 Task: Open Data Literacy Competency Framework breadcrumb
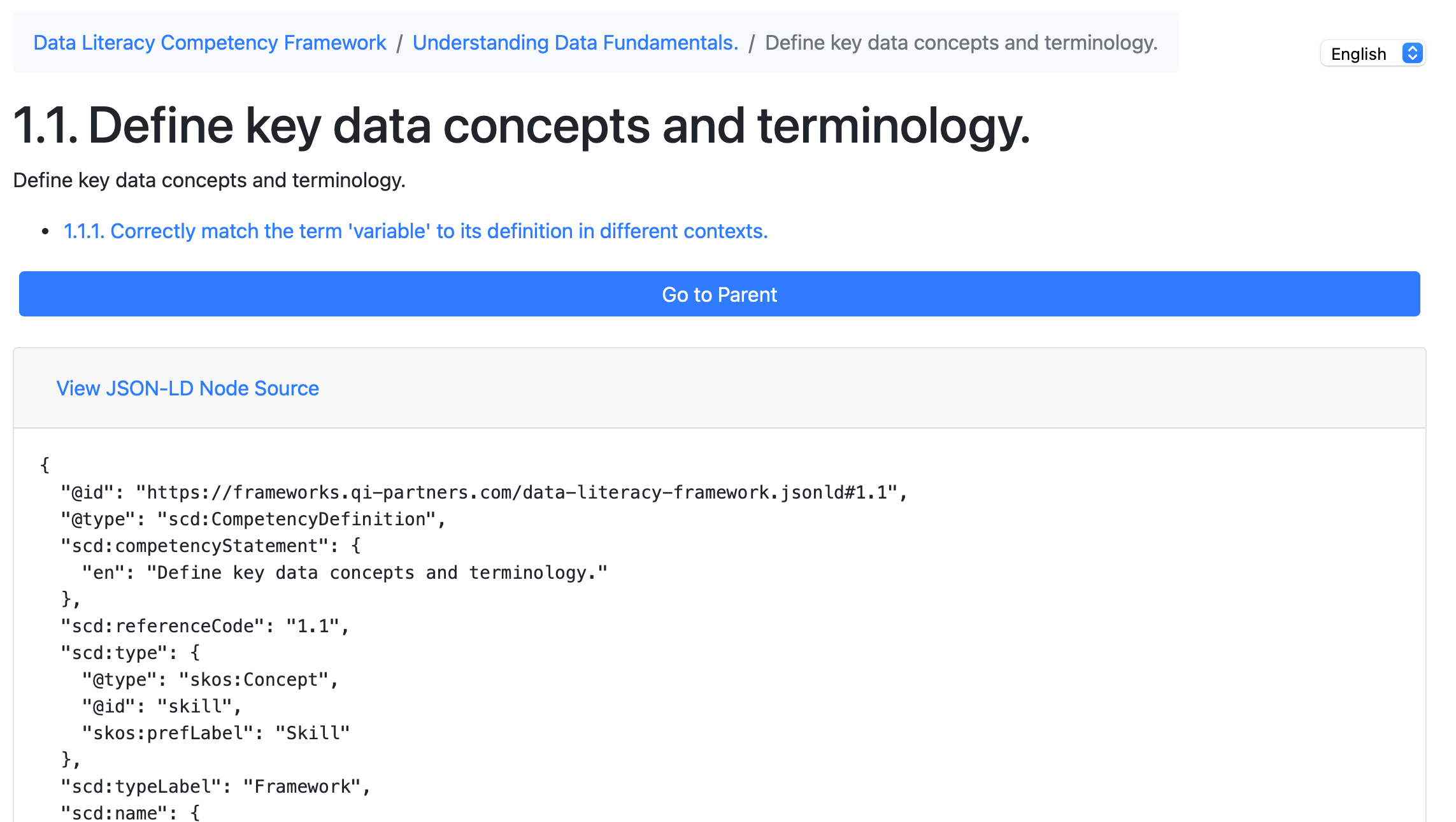(x=210, y=43)
